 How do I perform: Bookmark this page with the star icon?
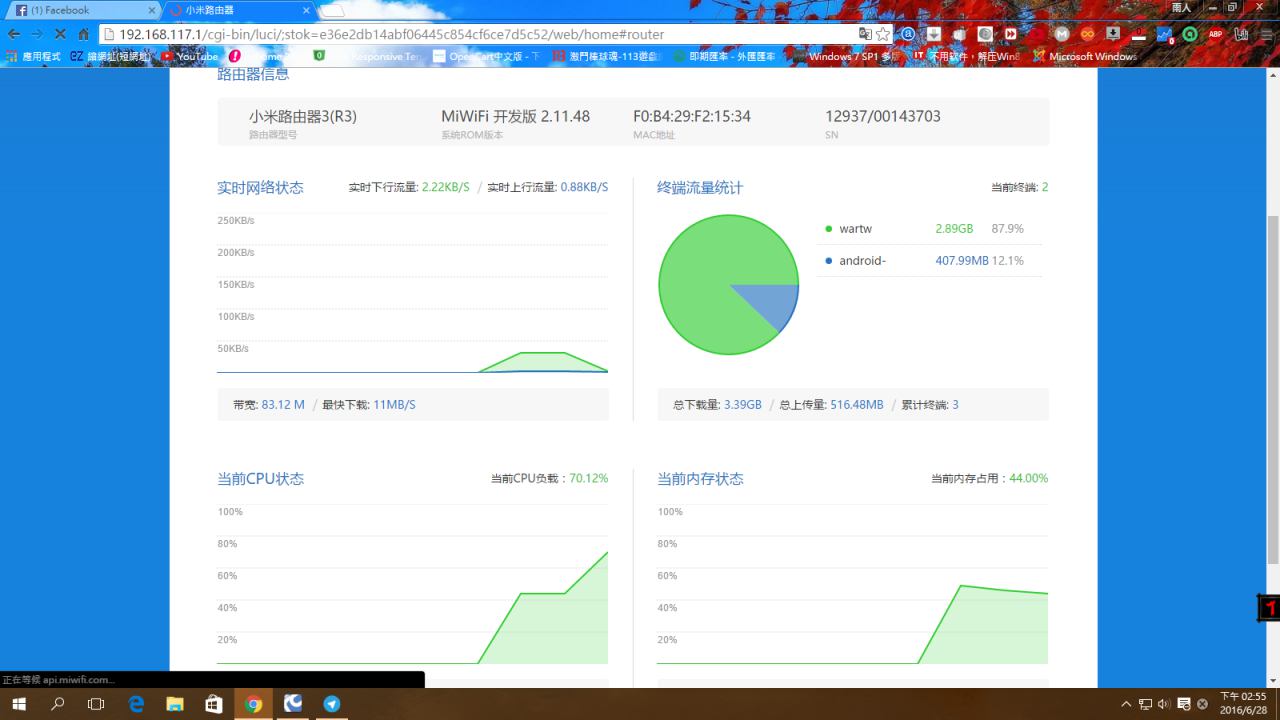pyautogui.click(x=883, y=34)
